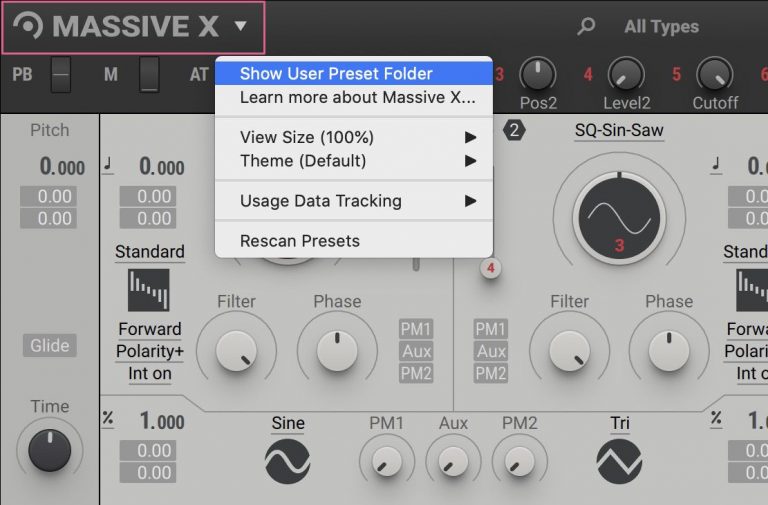Click the left PM1 routing button

point(416,328)
